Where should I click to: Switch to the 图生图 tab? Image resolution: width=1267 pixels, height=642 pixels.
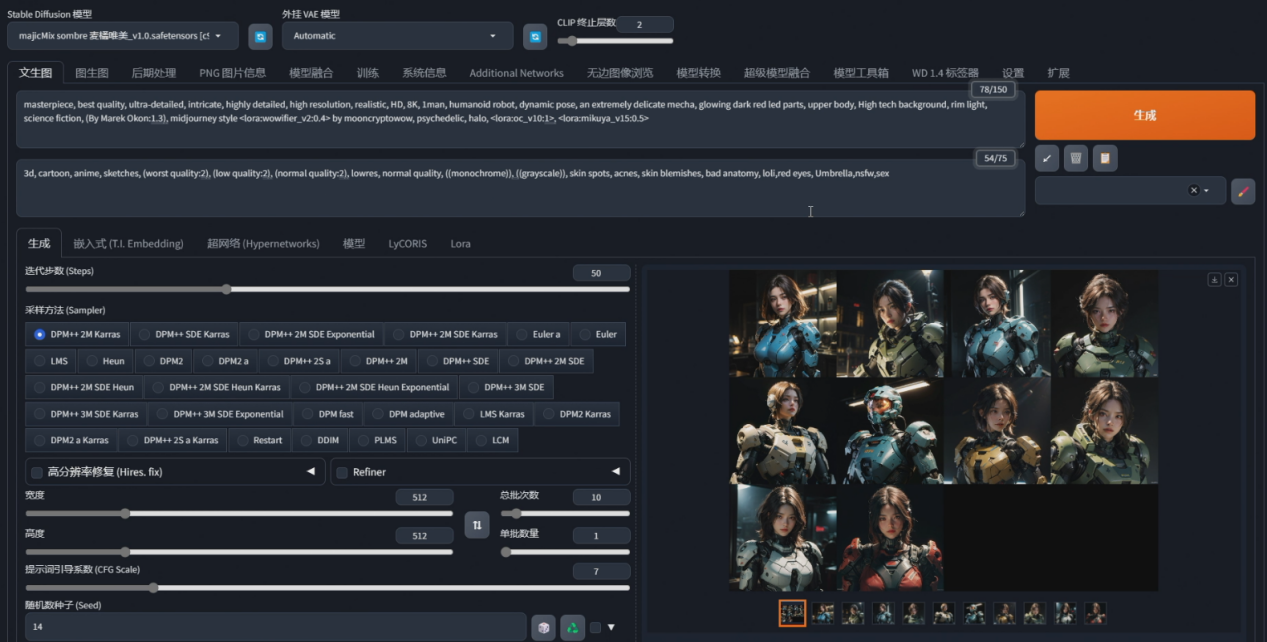(x=92, y=73)
